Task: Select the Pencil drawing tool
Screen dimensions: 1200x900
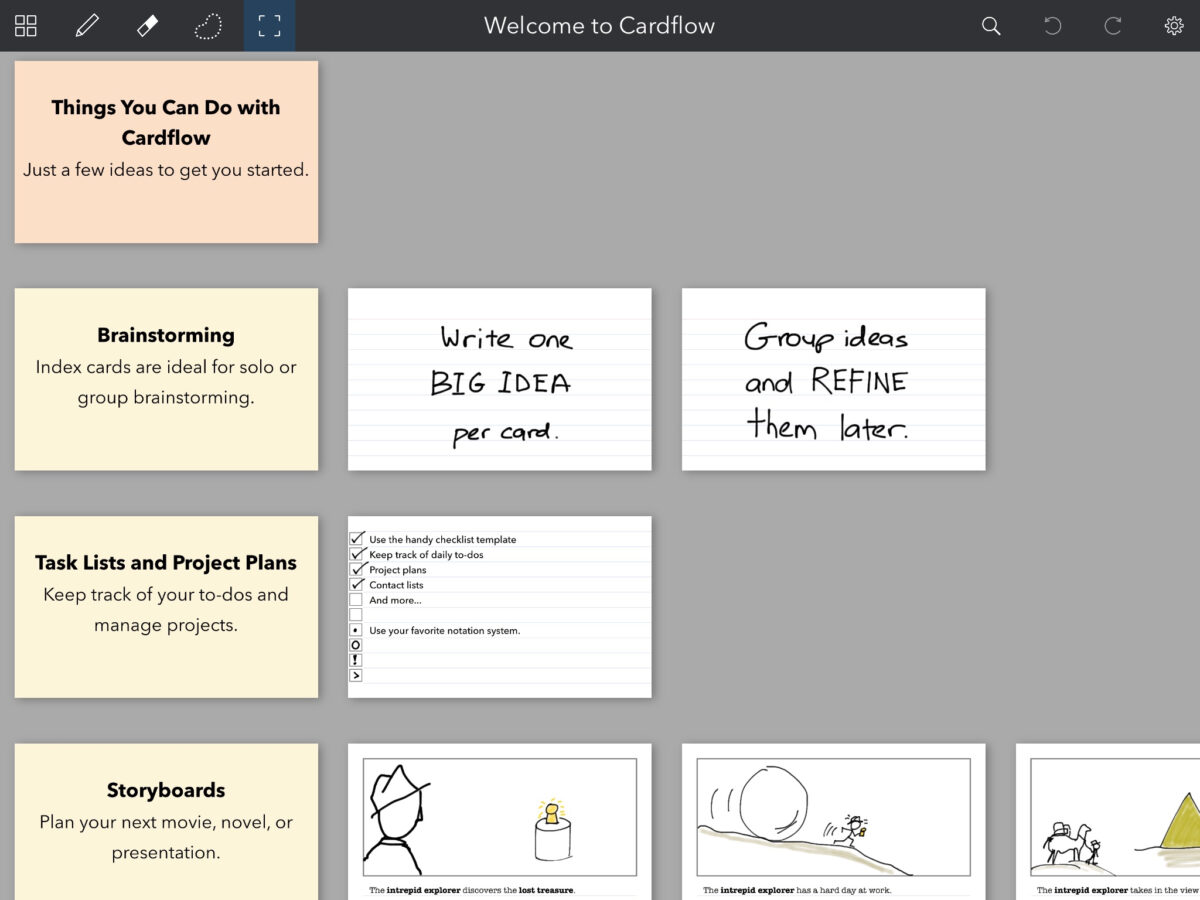Action: pos(87,26)
